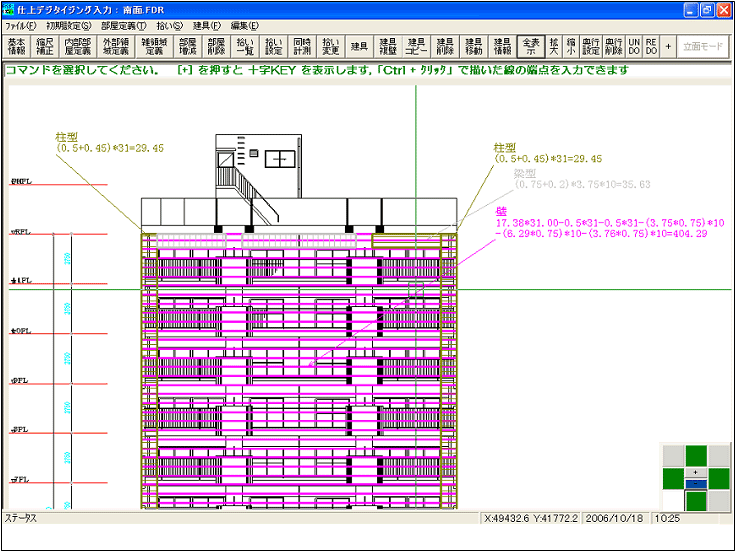
Task: Open the 内部部屋定義 tool
Action: (77, 47)
